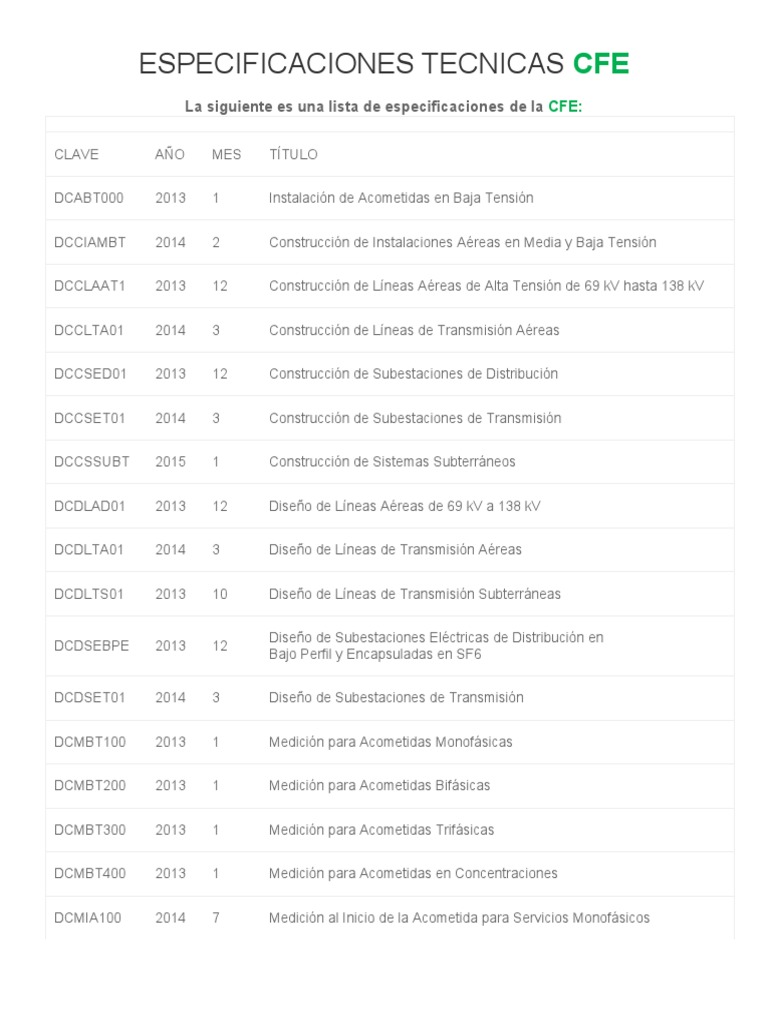The height and width of the screenshot is (1024, 768).
Task: Click the title of row DCCLAAT1
Action: [486, 286]
